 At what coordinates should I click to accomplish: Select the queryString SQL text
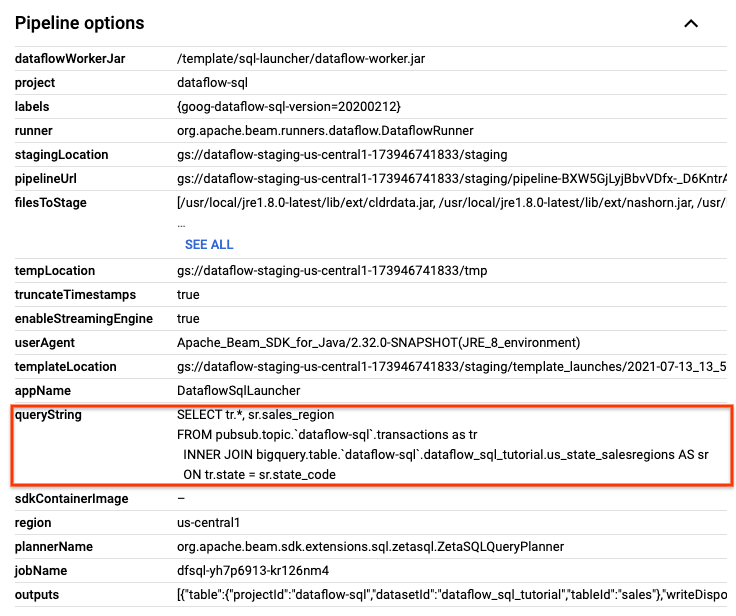[x=440, y=444]
